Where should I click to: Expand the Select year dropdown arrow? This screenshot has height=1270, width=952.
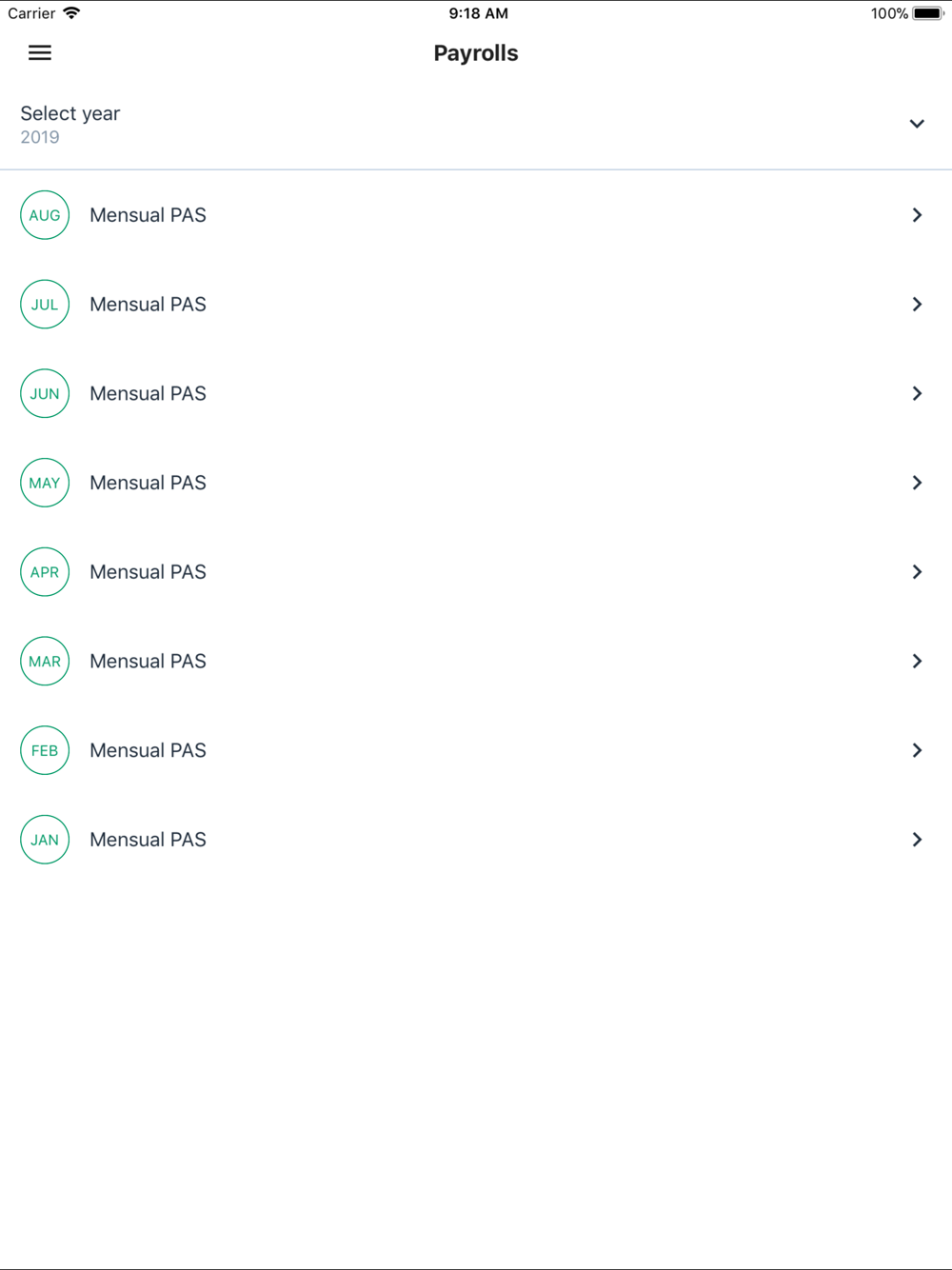pyautogui.click(x=917, y=124)
